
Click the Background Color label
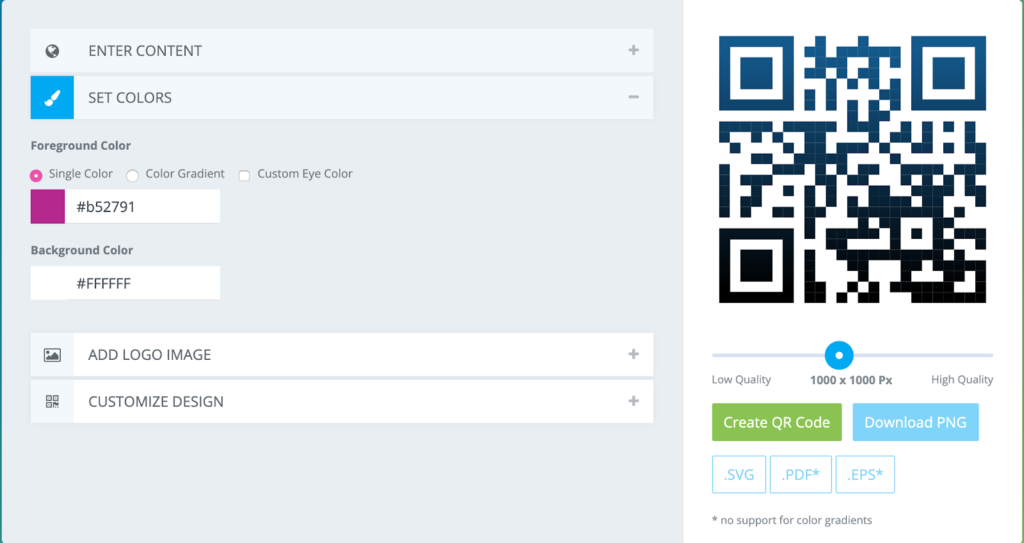(82, 250)
